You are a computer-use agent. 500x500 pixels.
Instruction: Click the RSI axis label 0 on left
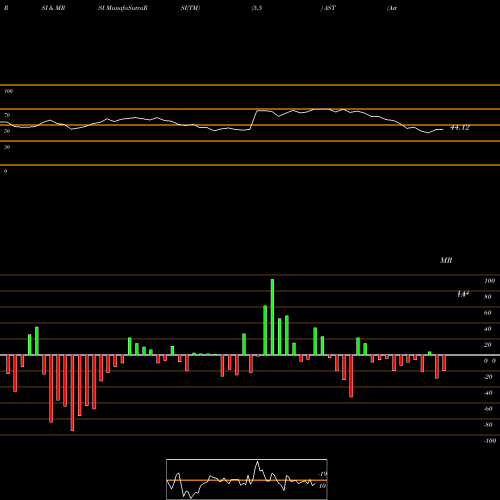[5, 171]
